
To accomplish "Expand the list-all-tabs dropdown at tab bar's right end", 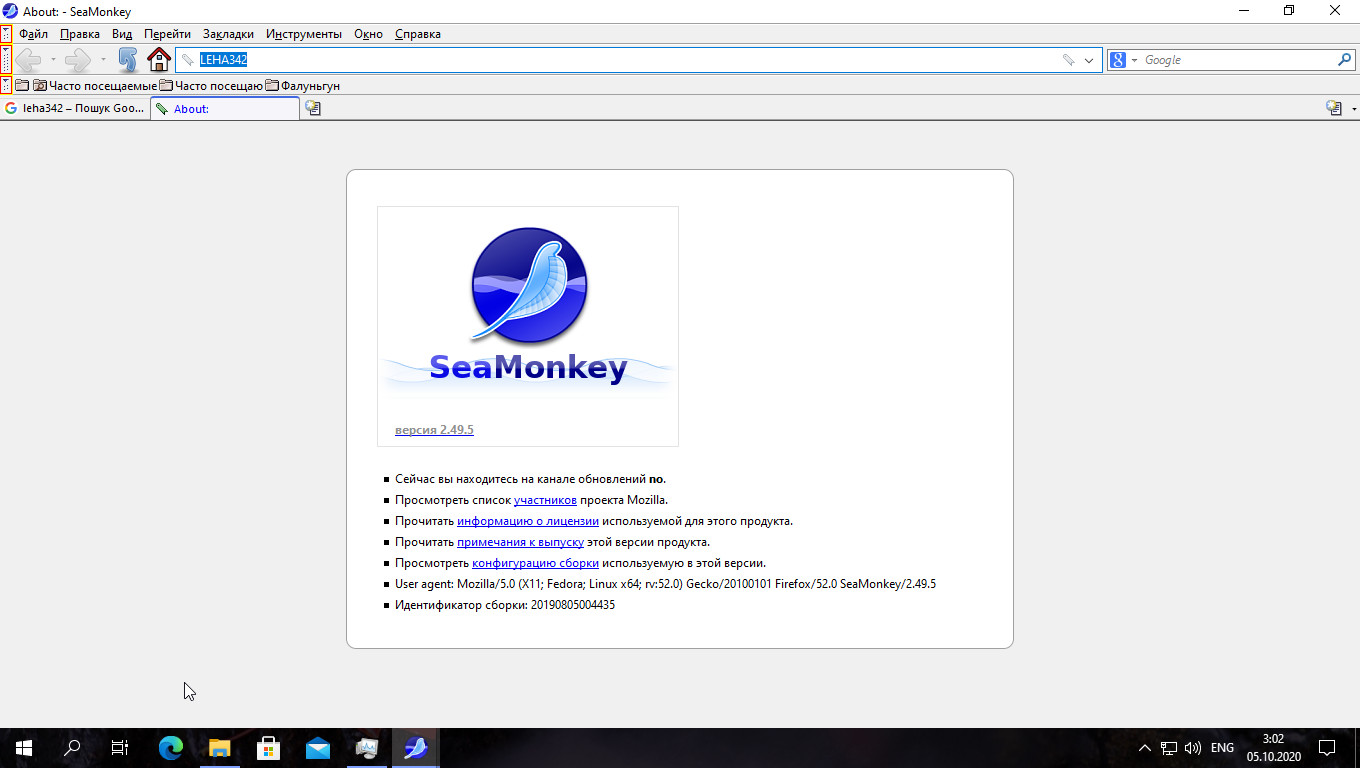I will [1353, 108].
